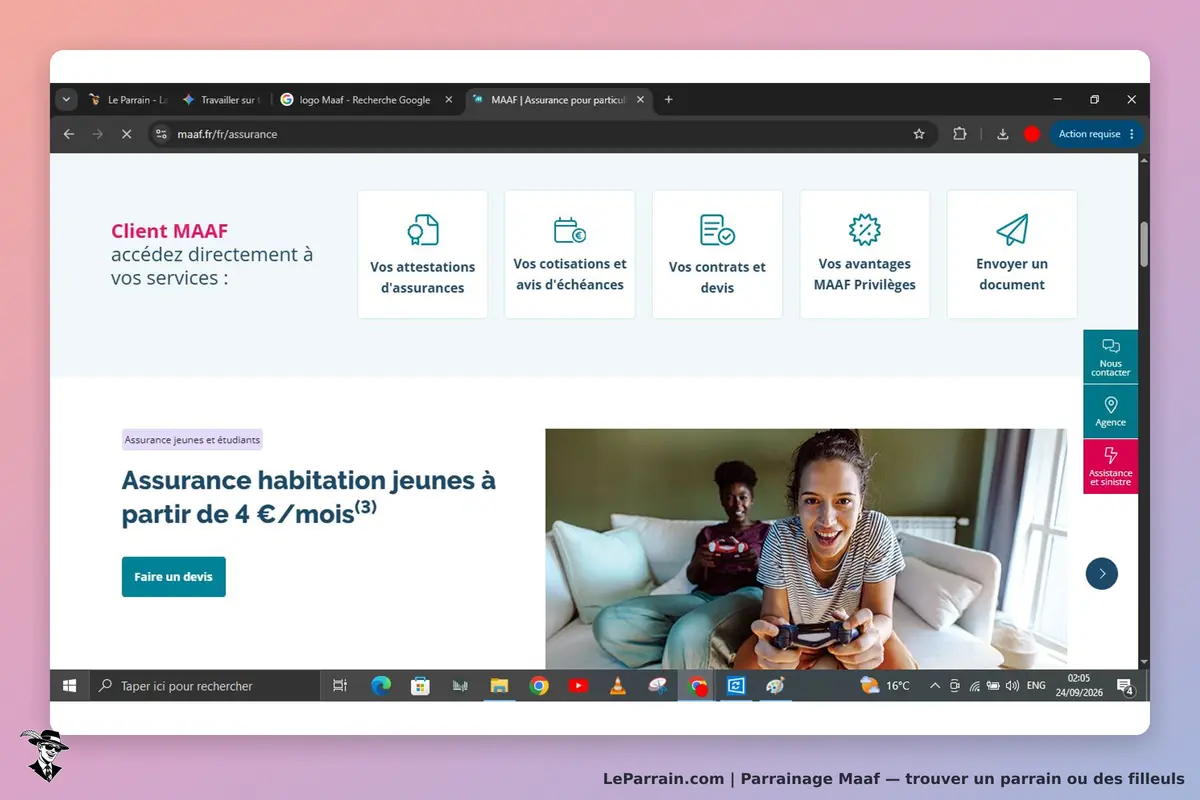
Task: Open Task View on the taskbar
Action: [x=340, y=686]
